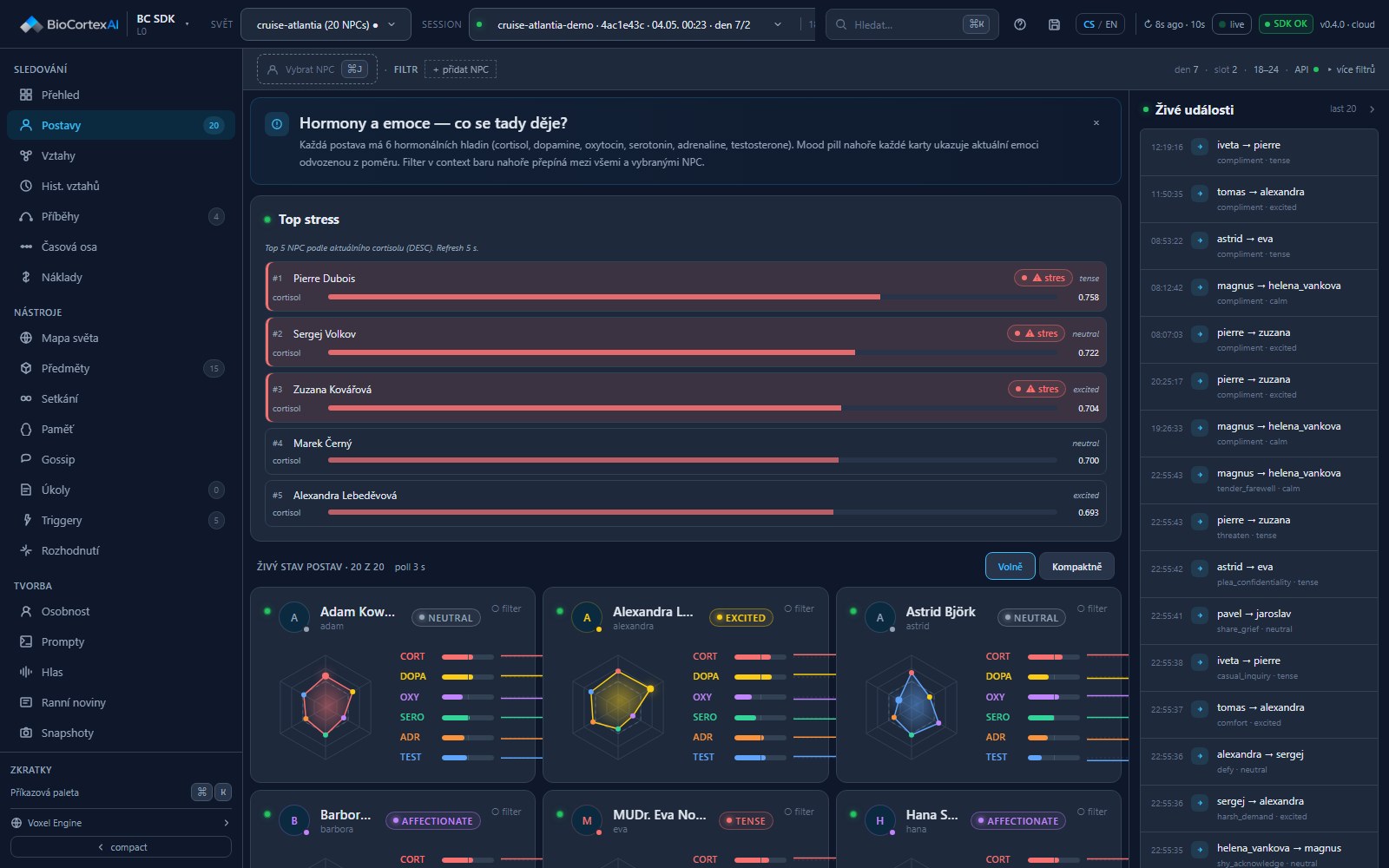Click the Náklady costs icon

(26, 277)
